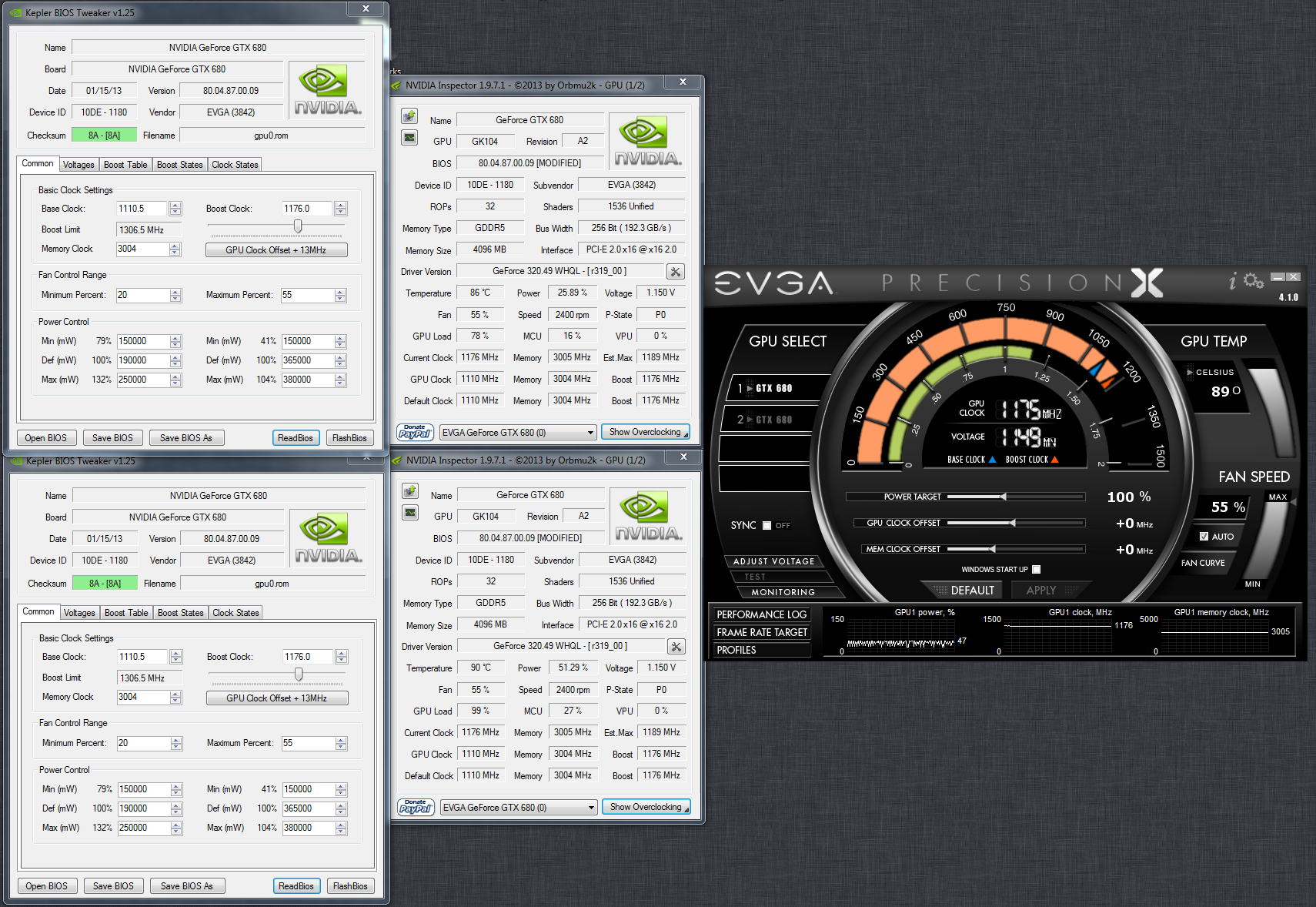
Task: Open Boost Table tab in lower Kepler Tweaker
Action: click(x=126, y=613)
